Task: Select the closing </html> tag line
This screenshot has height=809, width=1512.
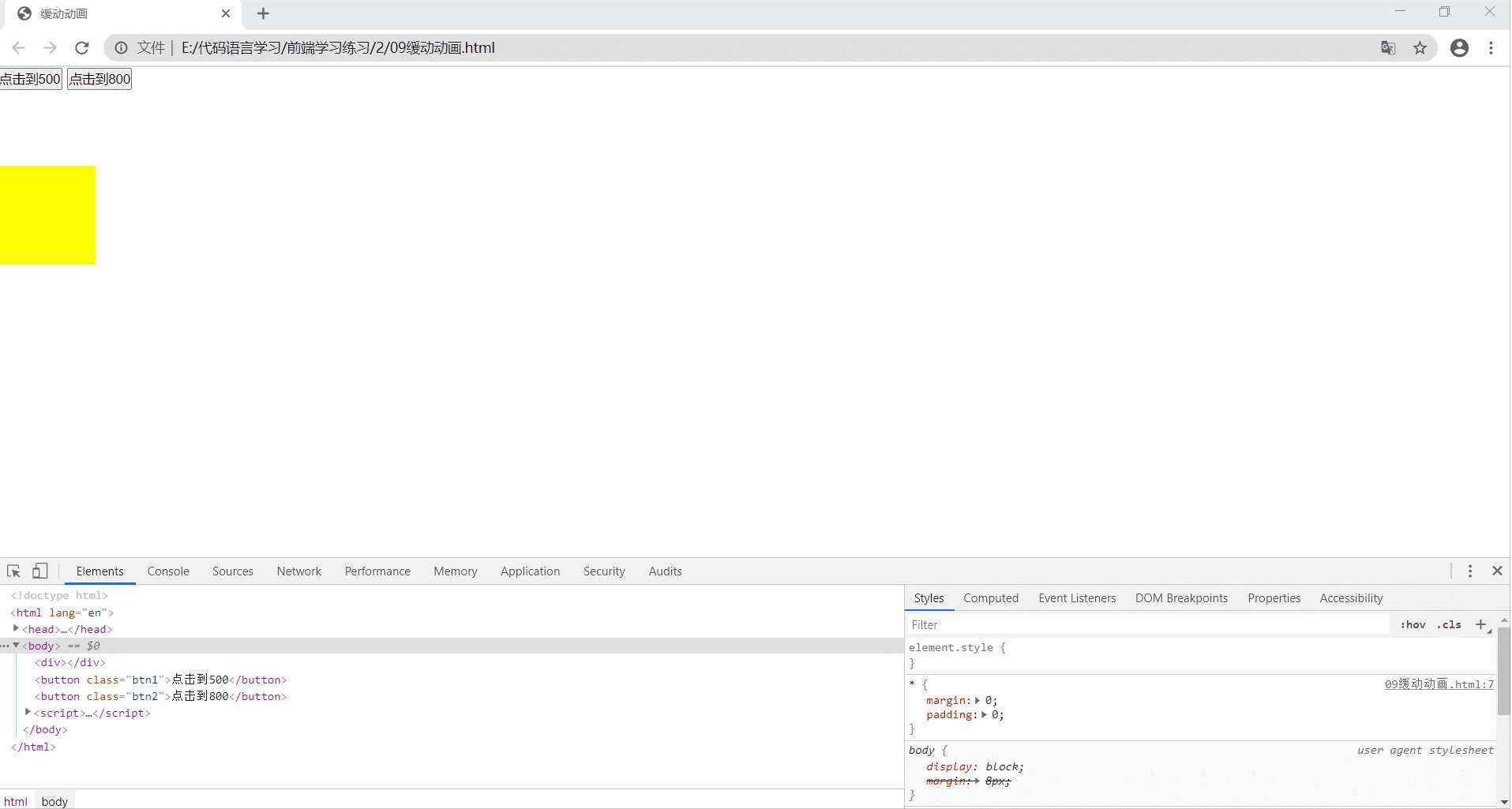Action: pyautogui.click(x=33, y=747)
